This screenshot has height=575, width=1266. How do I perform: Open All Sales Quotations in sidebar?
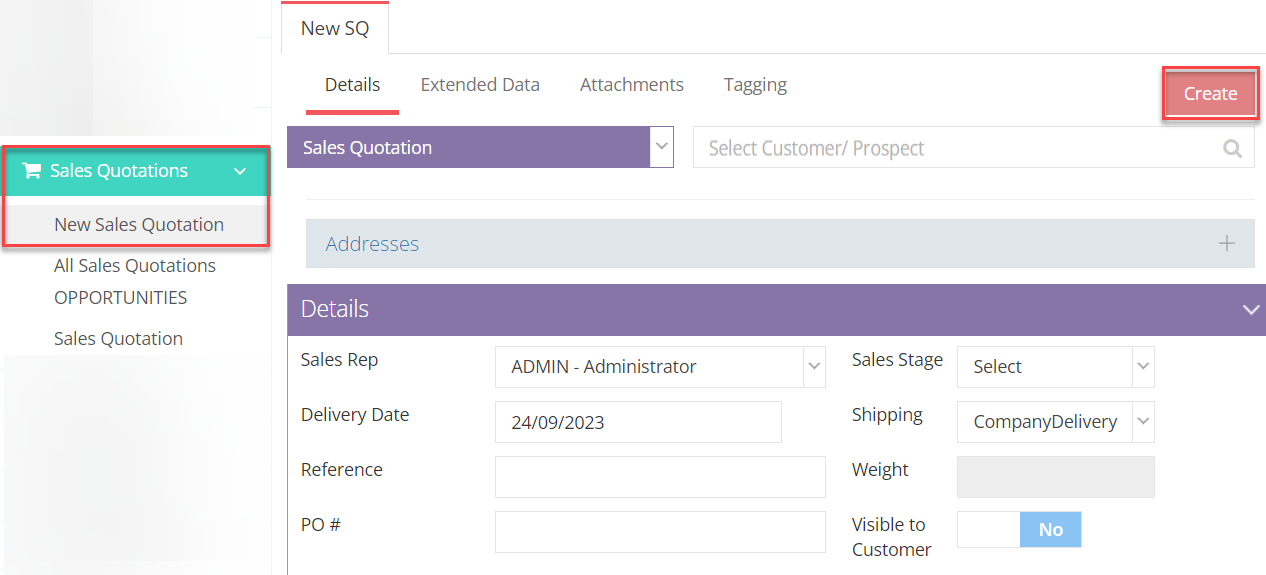[135, 266]
